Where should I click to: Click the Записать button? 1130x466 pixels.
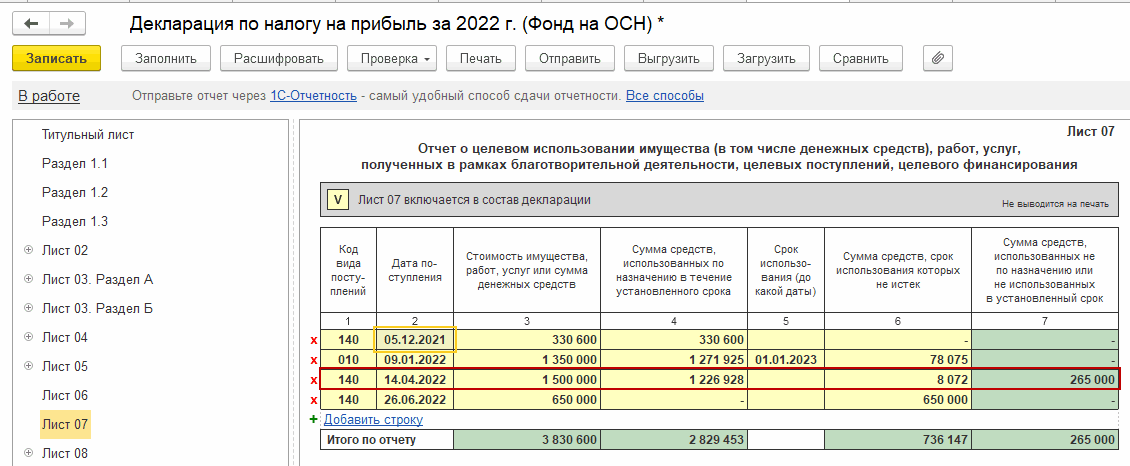coord(56,58)
